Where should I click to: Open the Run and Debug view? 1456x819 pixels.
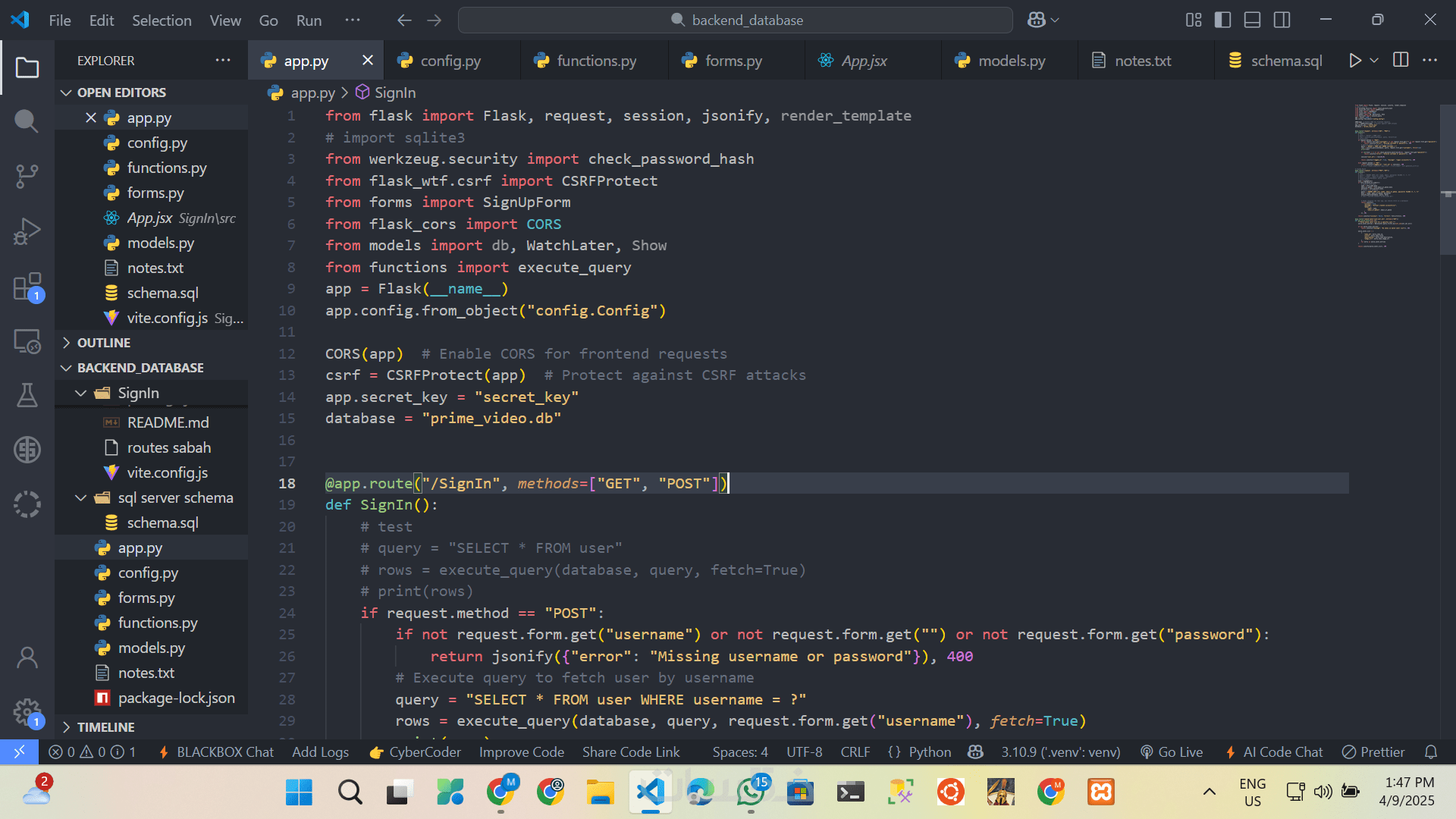click(27, 231)
